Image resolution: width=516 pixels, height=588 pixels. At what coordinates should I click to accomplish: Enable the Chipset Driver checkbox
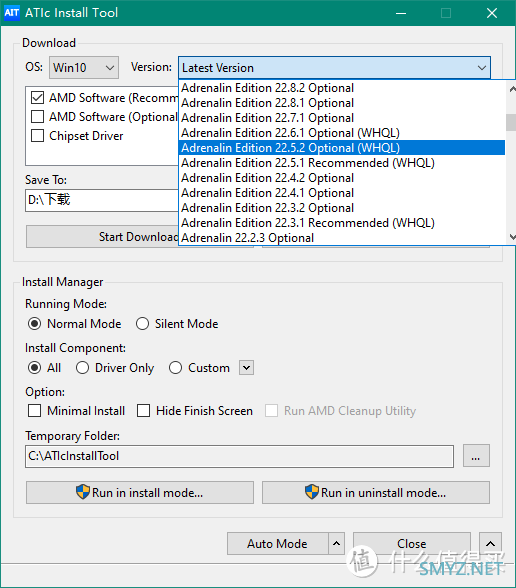(38, 135)
